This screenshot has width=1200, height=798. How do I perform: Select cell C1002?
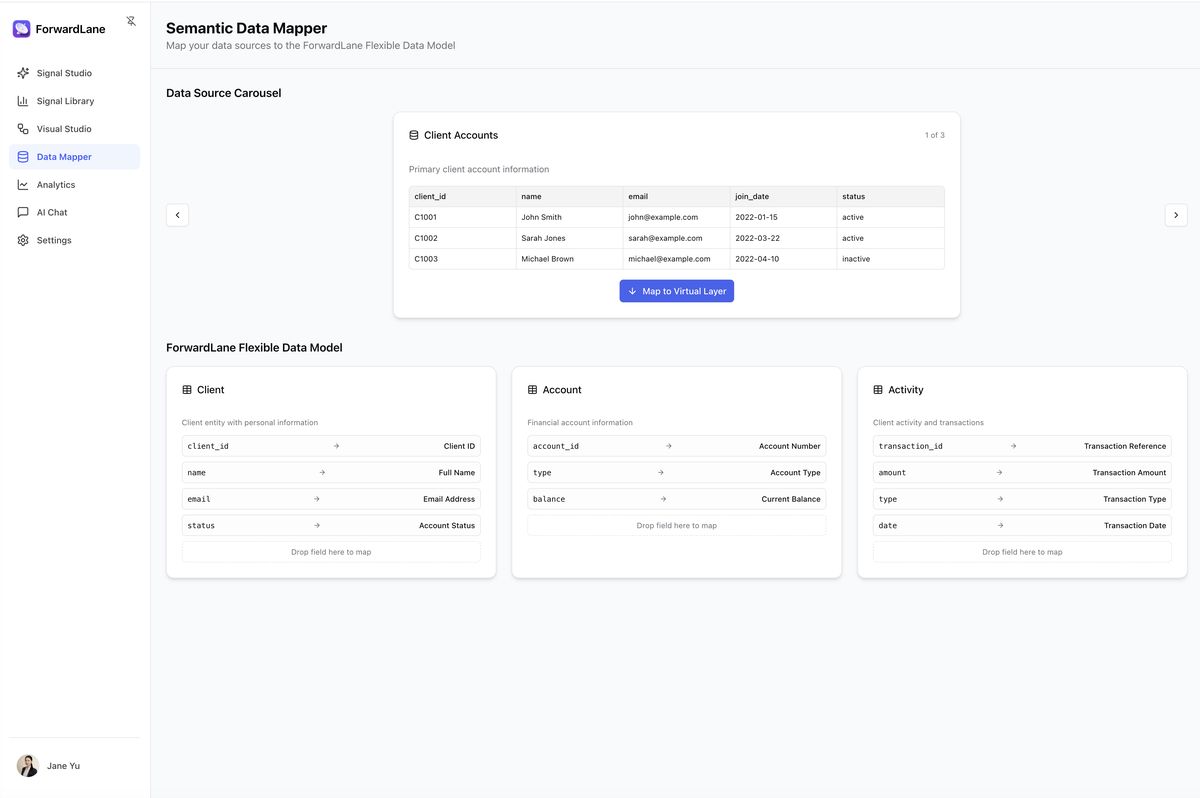pos(463,238)
